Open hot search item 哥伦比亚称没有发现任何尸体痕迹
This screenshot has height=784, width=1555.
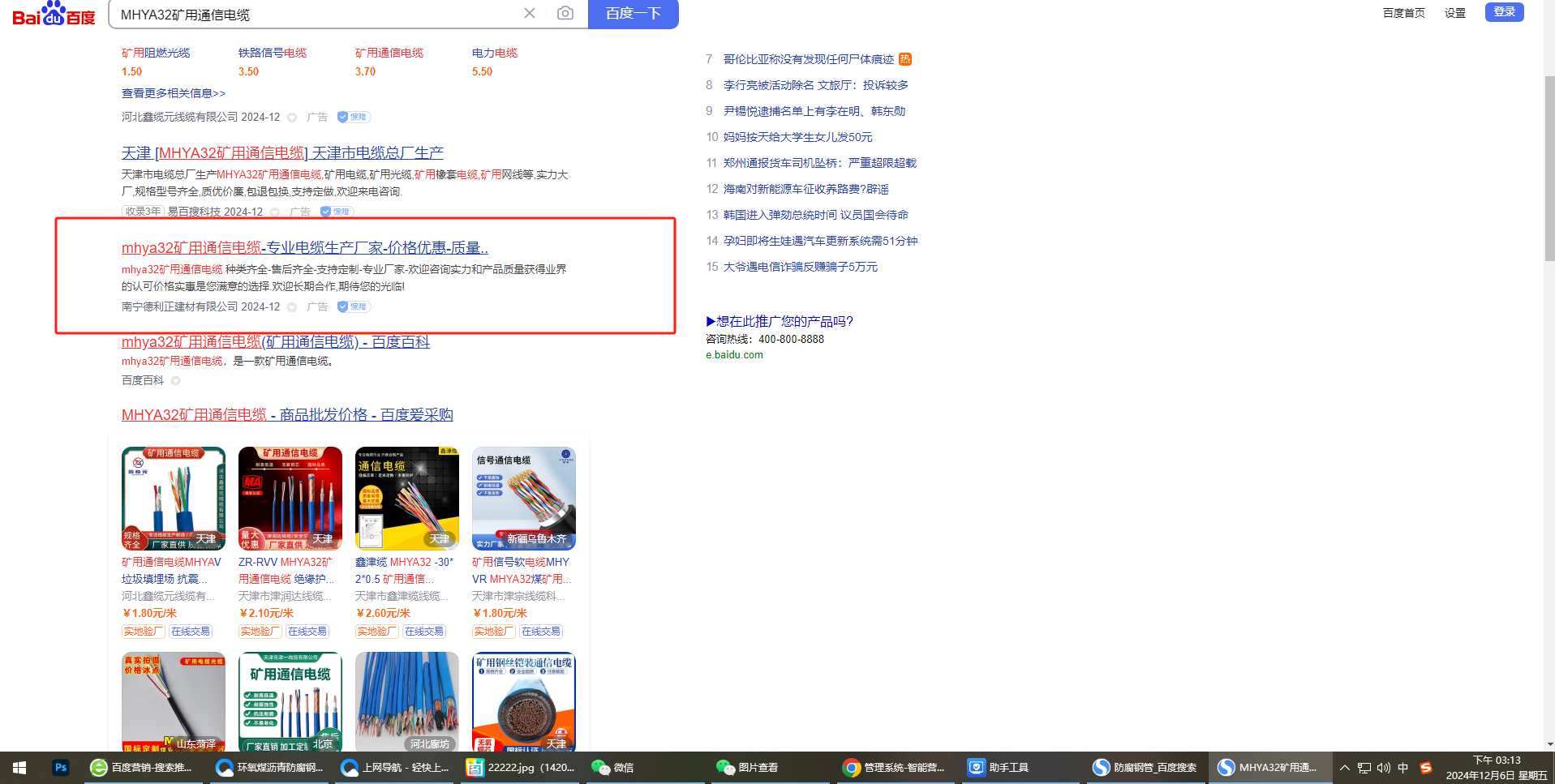coord(809,59)
